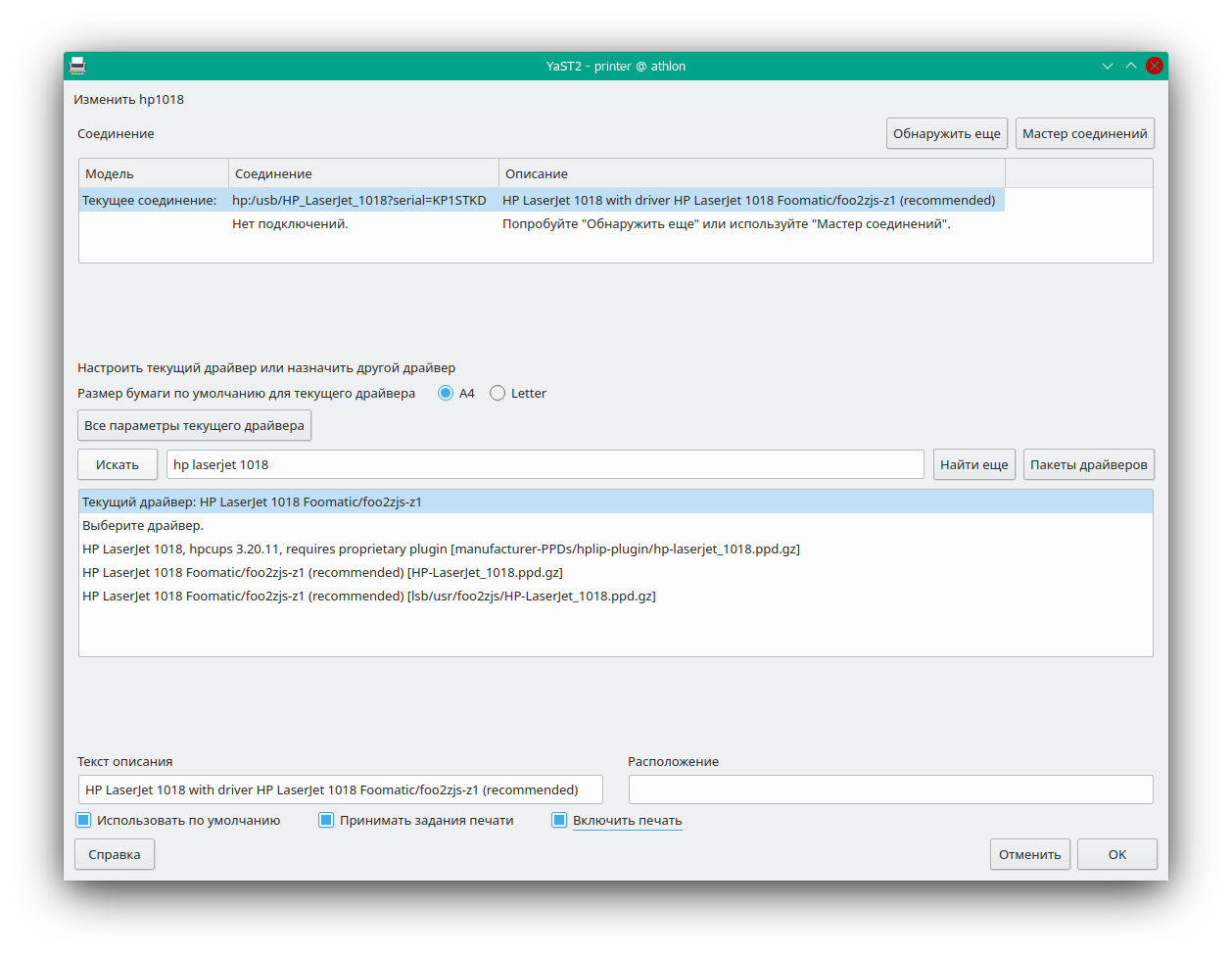Select 'Текущий драйвер: HP LaserJet 1018 Foomatic' entry
The image size is (1232, 956).
click(x=616, y=502)
